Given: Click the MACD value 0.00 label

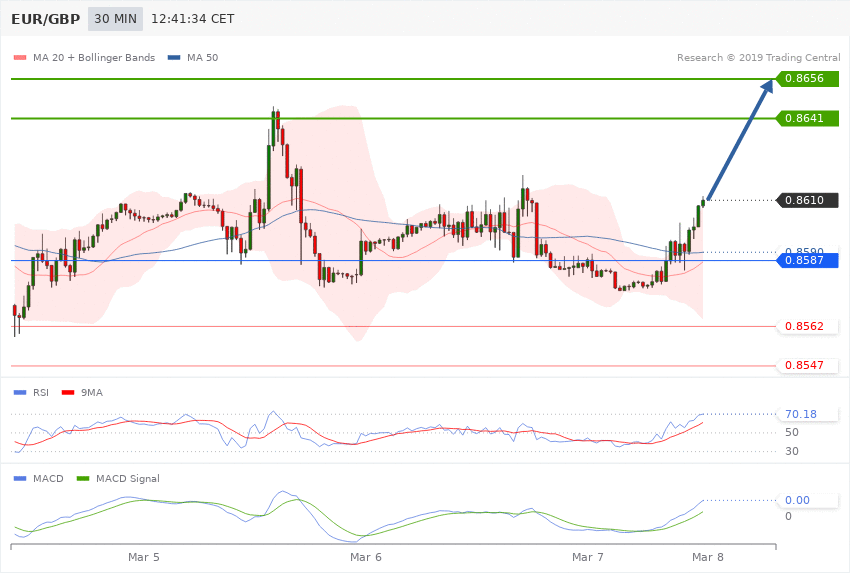Looking at the screenshot, I should 797,500.
